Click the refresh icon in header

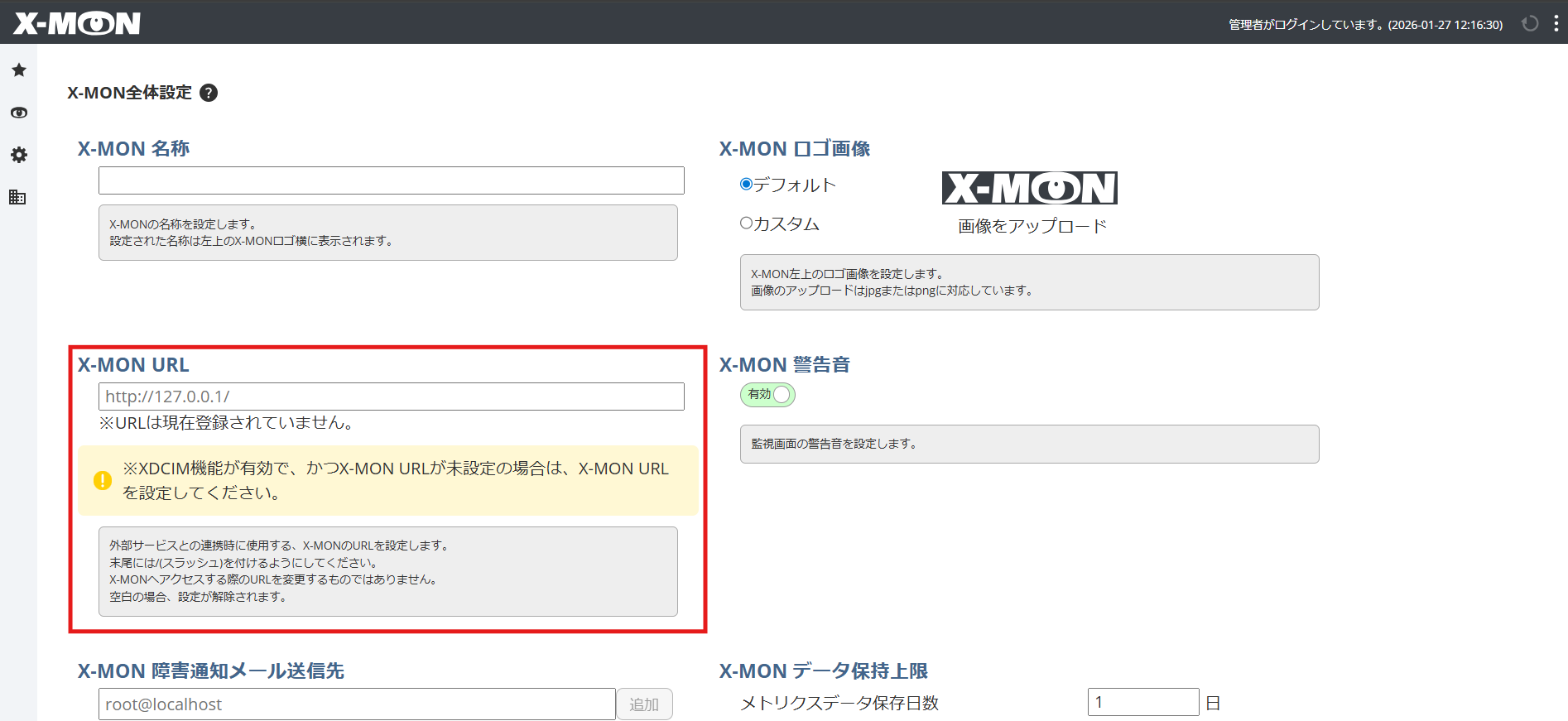coord(1530,23)
